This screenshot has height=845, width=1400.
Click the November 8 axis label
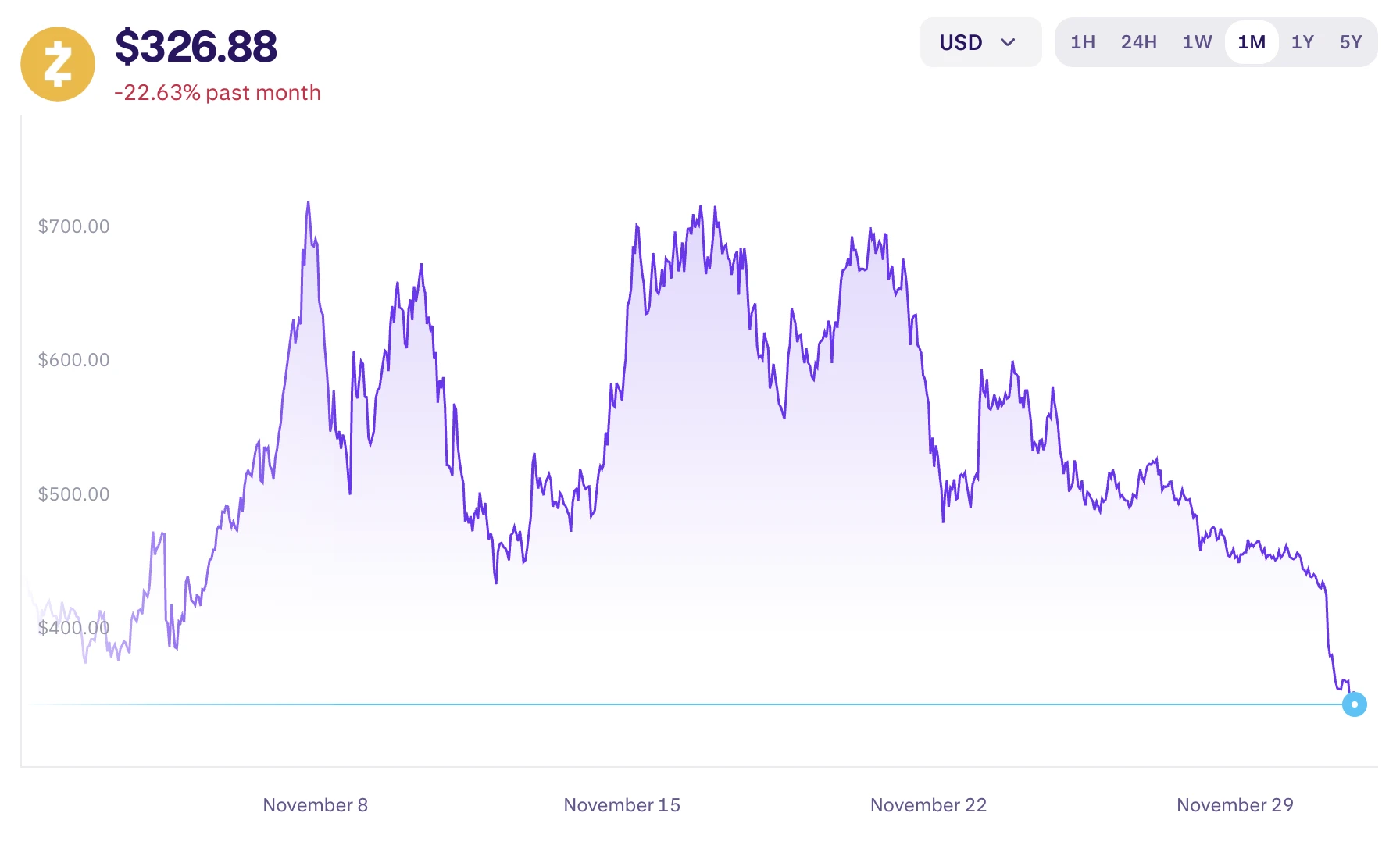[315, 805]
